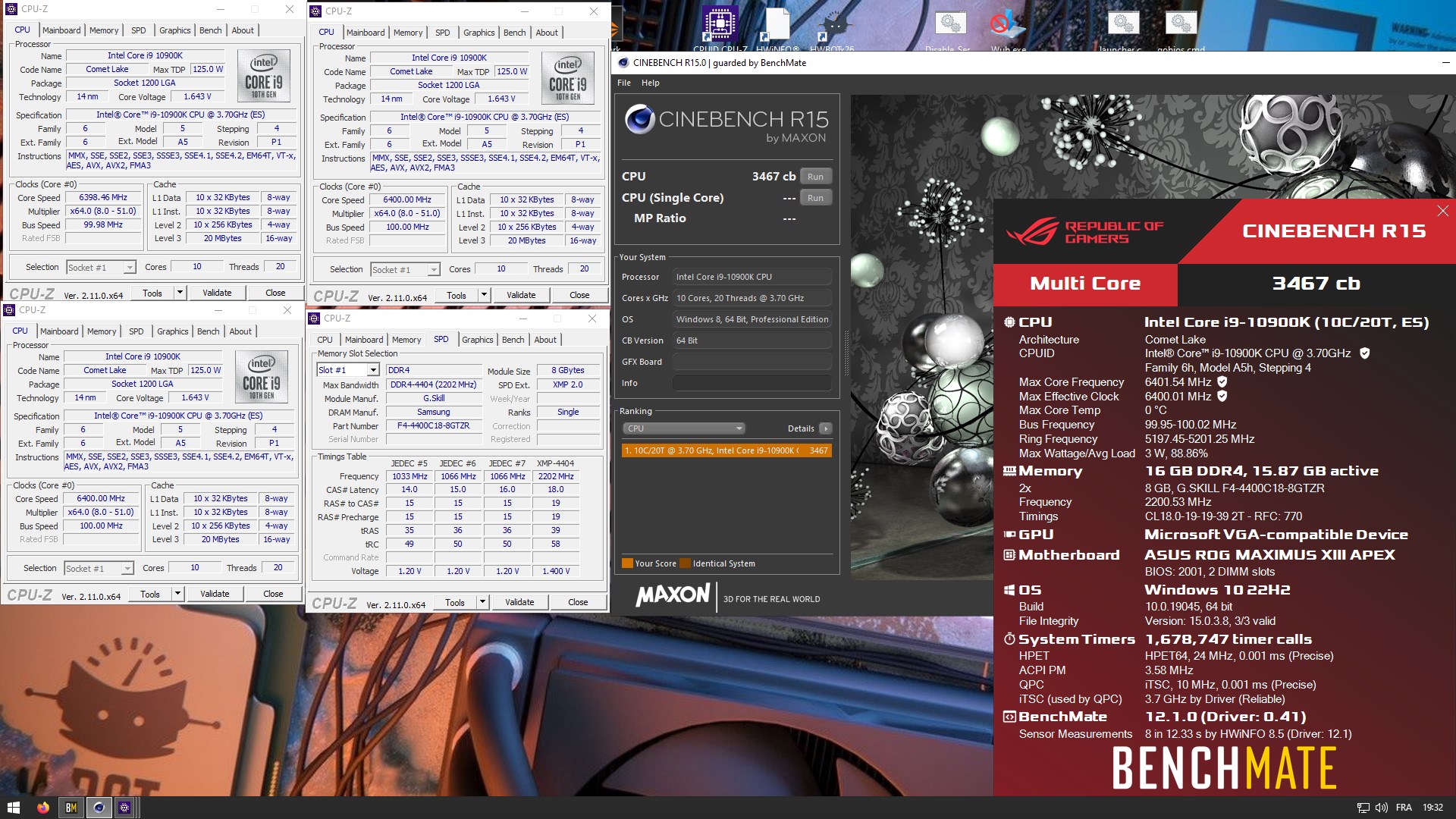The height and width of the screenshot is (819, 1456).
Task: Run the CPU (Single Core) test
Action: pyautogui.click(x=815, y=198)
